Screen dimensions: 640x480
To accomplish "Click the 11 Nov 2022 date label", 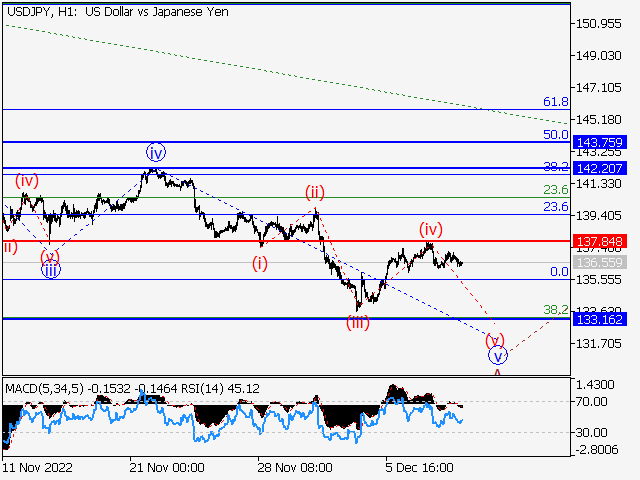I will pyautogui.click(x=38, y=468).
